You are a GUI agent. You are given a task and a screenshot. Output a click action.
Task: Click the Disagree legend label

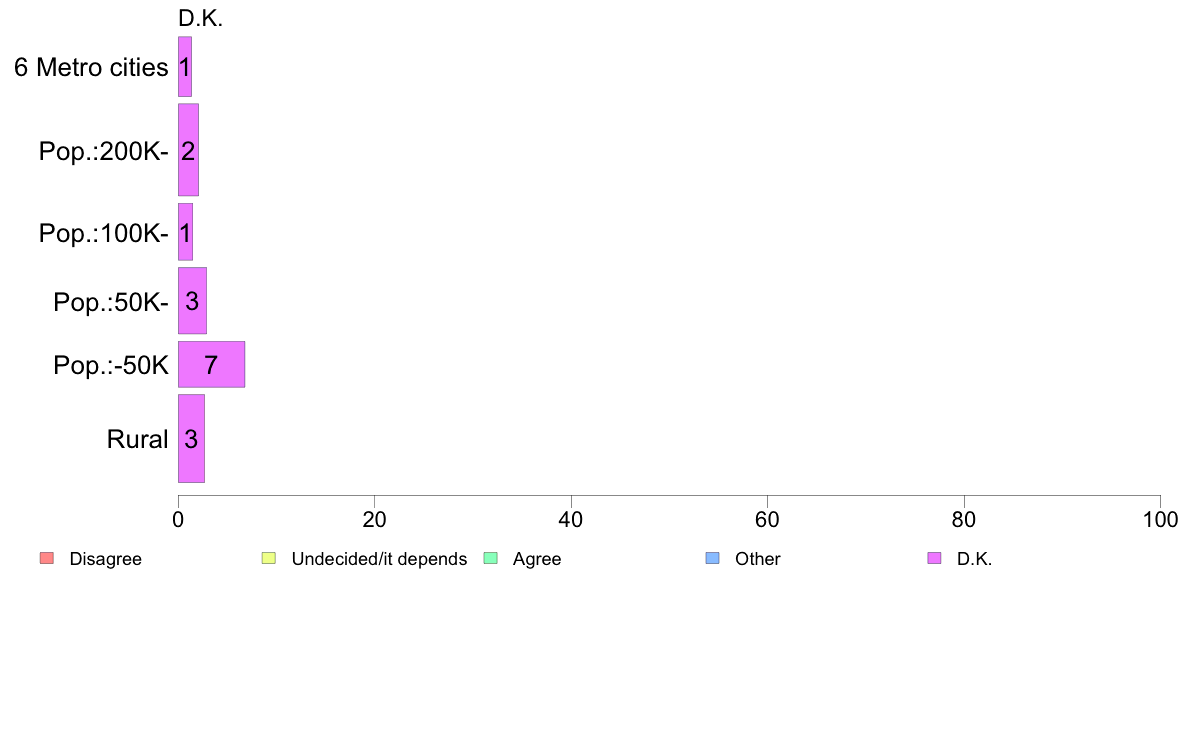pos(105,559)
